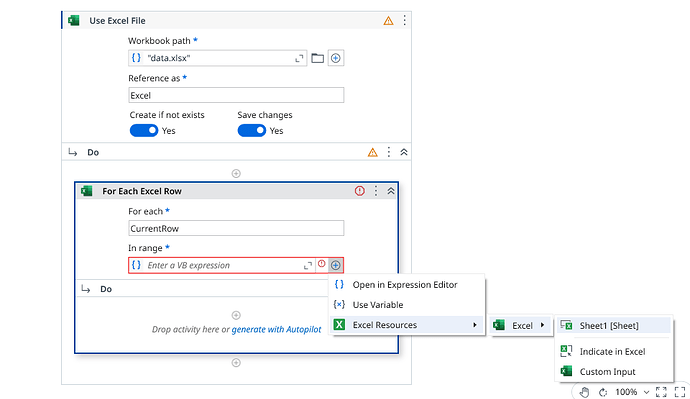Activate the pan hand tool
Screen dimensions: 690x399
584,392
